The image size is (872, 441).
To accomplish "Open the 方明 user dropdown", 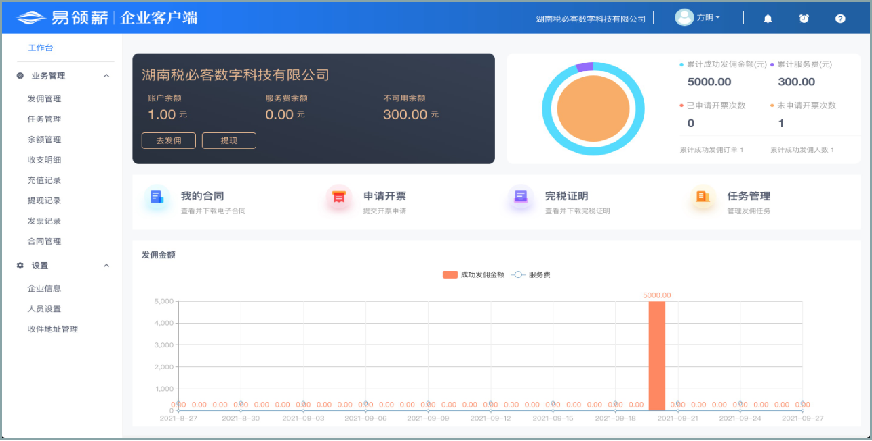I will point(708,18).
